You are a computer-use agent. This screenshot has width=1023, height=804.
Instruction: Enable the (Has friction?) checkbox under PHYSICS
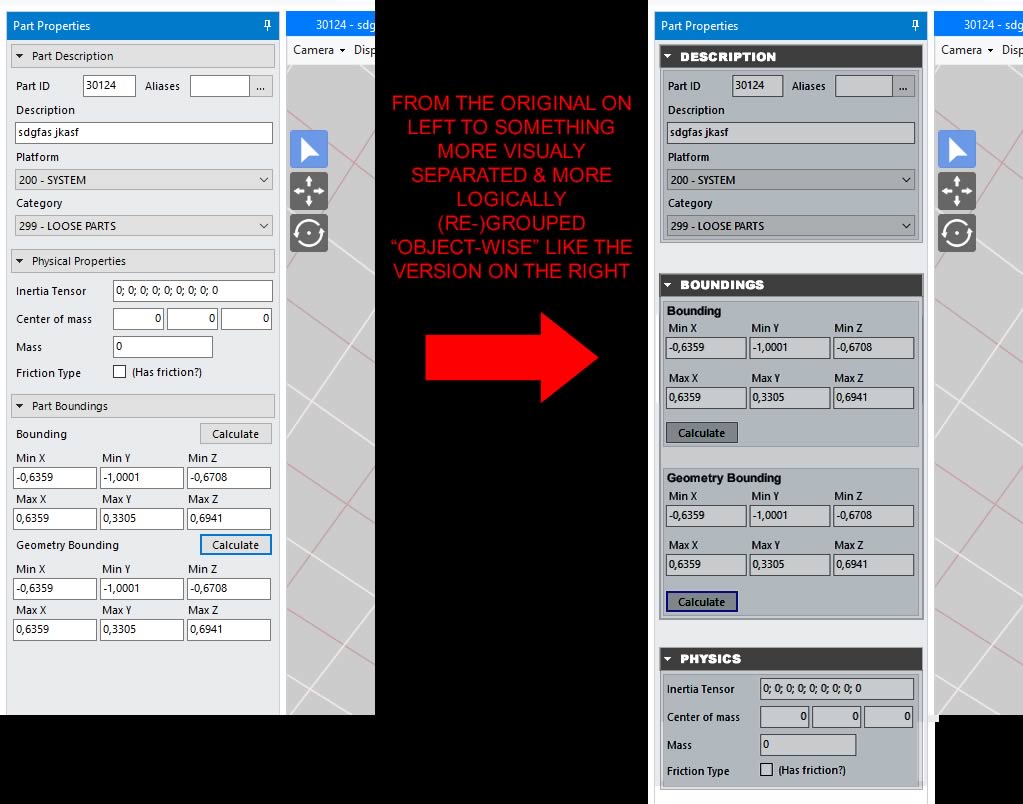pos(766,770)
